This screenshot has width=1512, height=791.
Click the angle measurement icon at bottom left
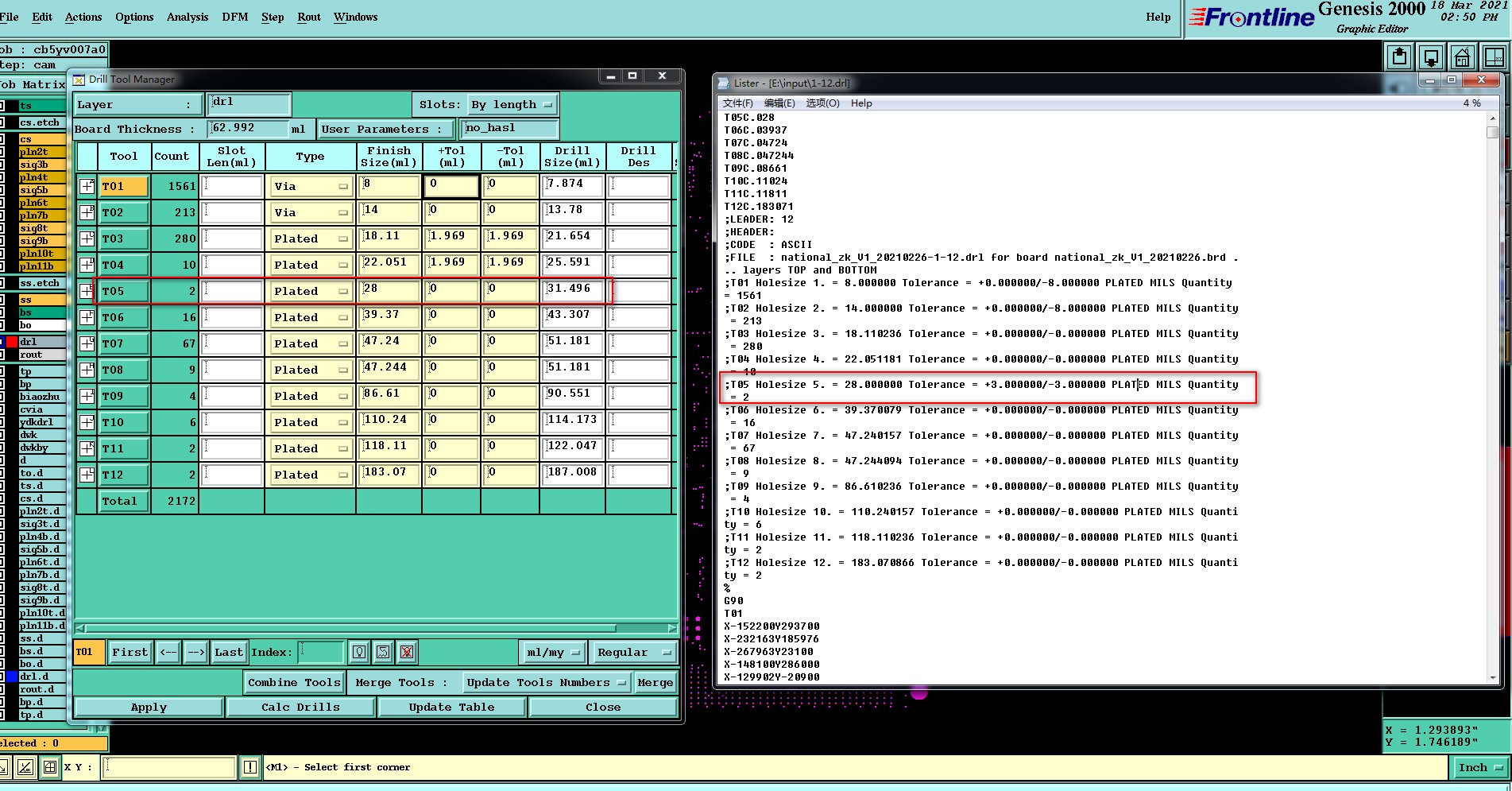point(25,767)
